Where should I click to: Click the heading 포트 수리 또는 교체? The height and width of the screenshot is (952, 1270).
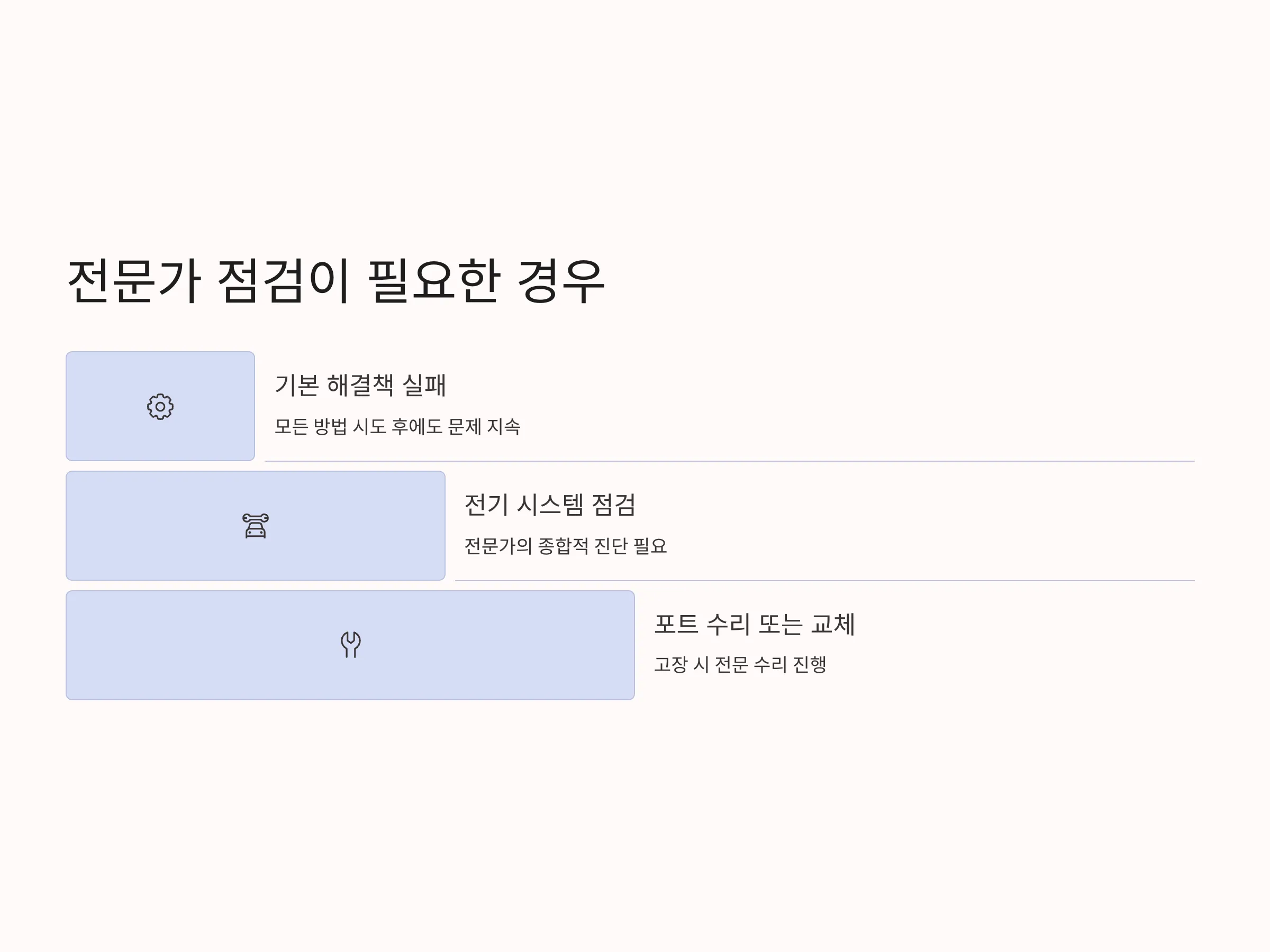tap(755, 624)
